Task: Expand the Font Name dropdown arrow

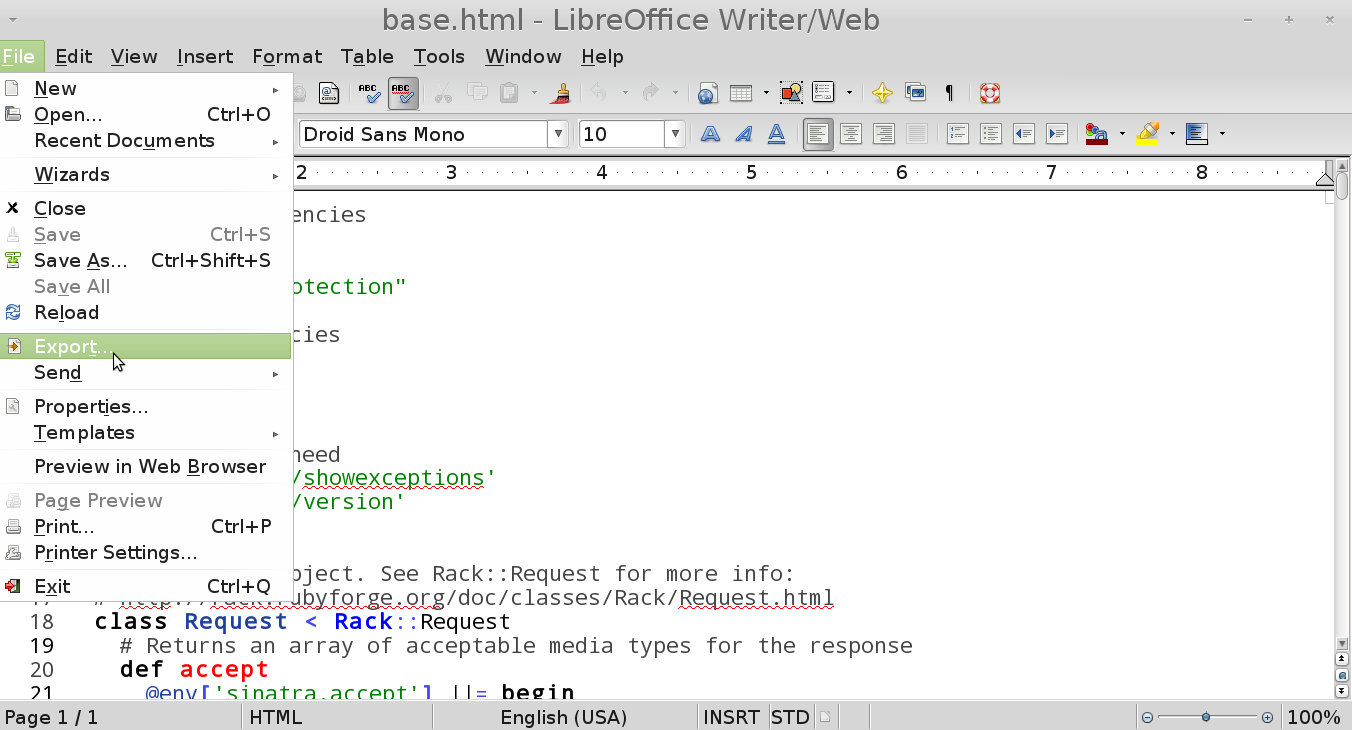Action: (557, 134)
